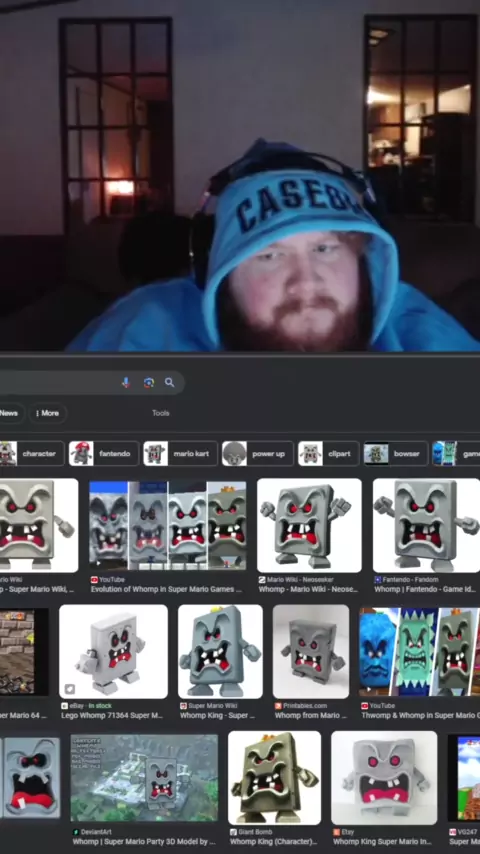Click the Printables.com favicon icon
Image resolution: width=480 pixels, height=854 pixels.
278,706
